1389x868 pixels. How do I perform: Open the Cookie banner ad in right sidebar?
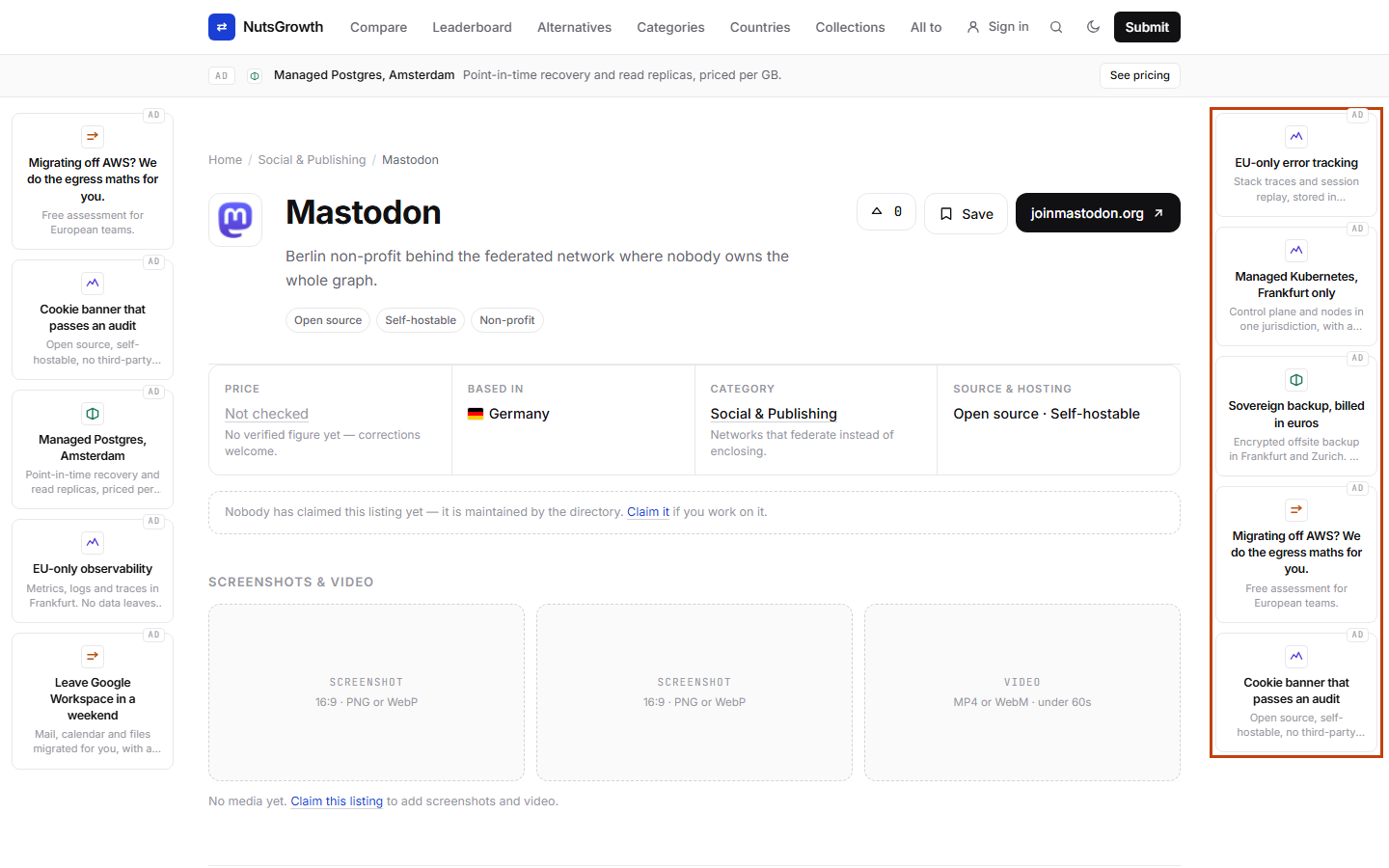click(1296, 692)
